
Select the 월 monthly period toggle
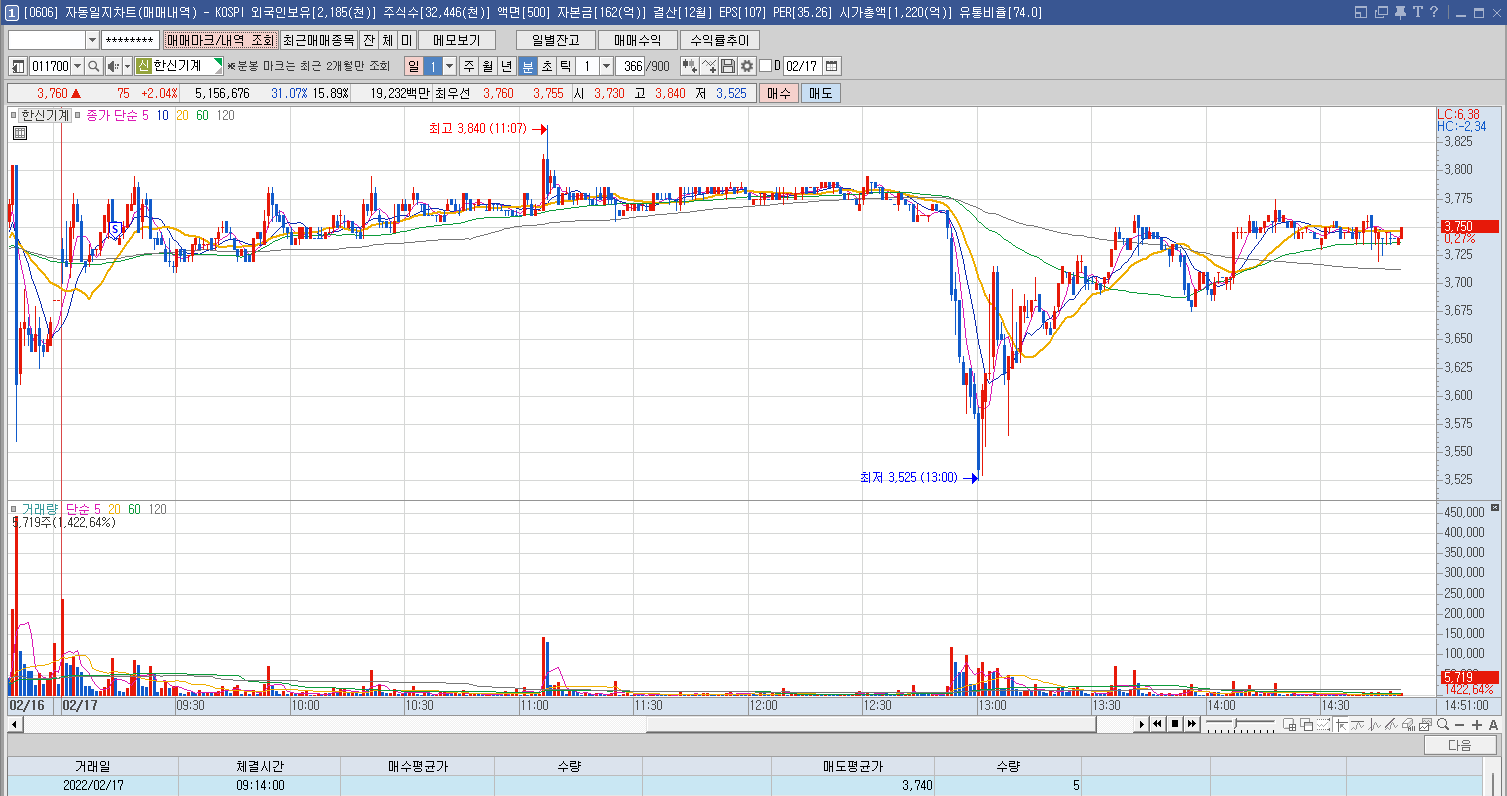[x=488, y=66]
